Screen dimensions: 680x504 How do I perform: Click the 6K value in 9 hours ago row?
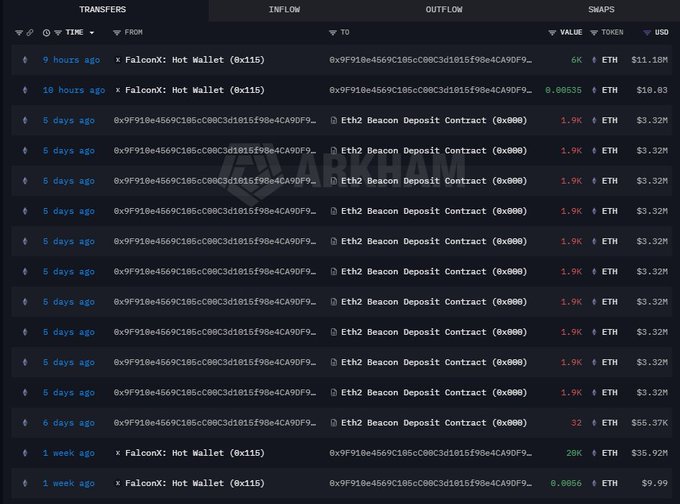tap(576, 60)
